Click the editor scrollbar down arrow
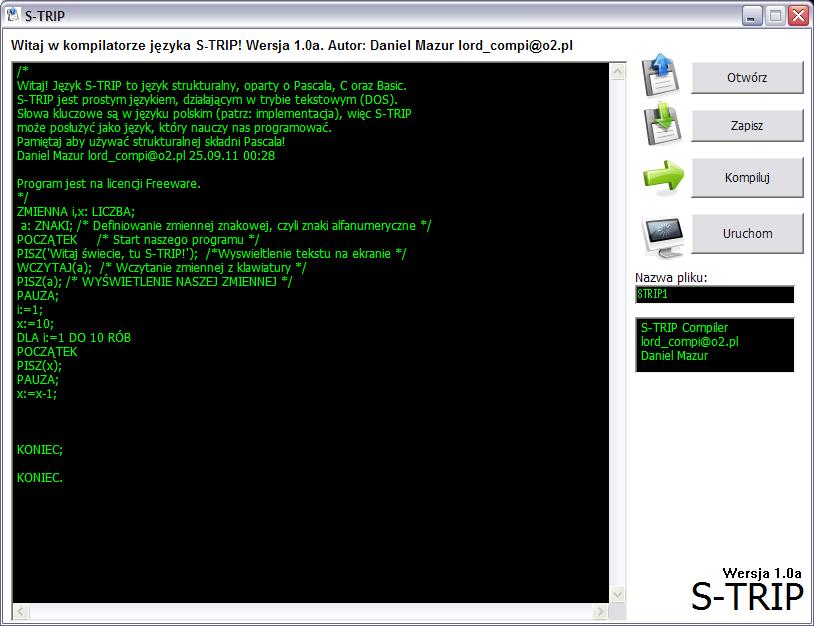This screenshot has width=814, height=626. point(617,594)
